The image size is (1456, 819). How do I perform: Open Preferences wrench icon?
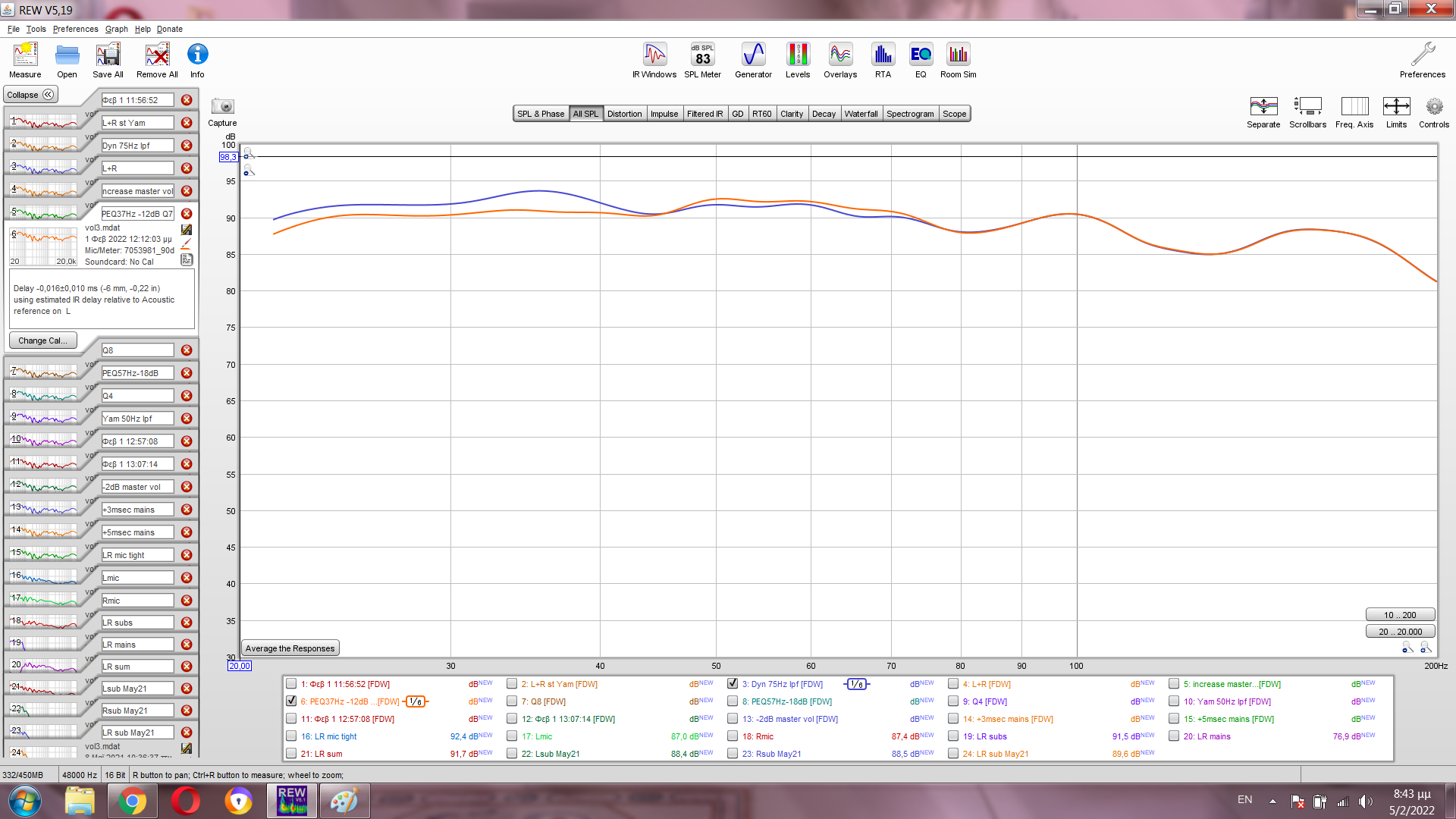click(1423, 60)
